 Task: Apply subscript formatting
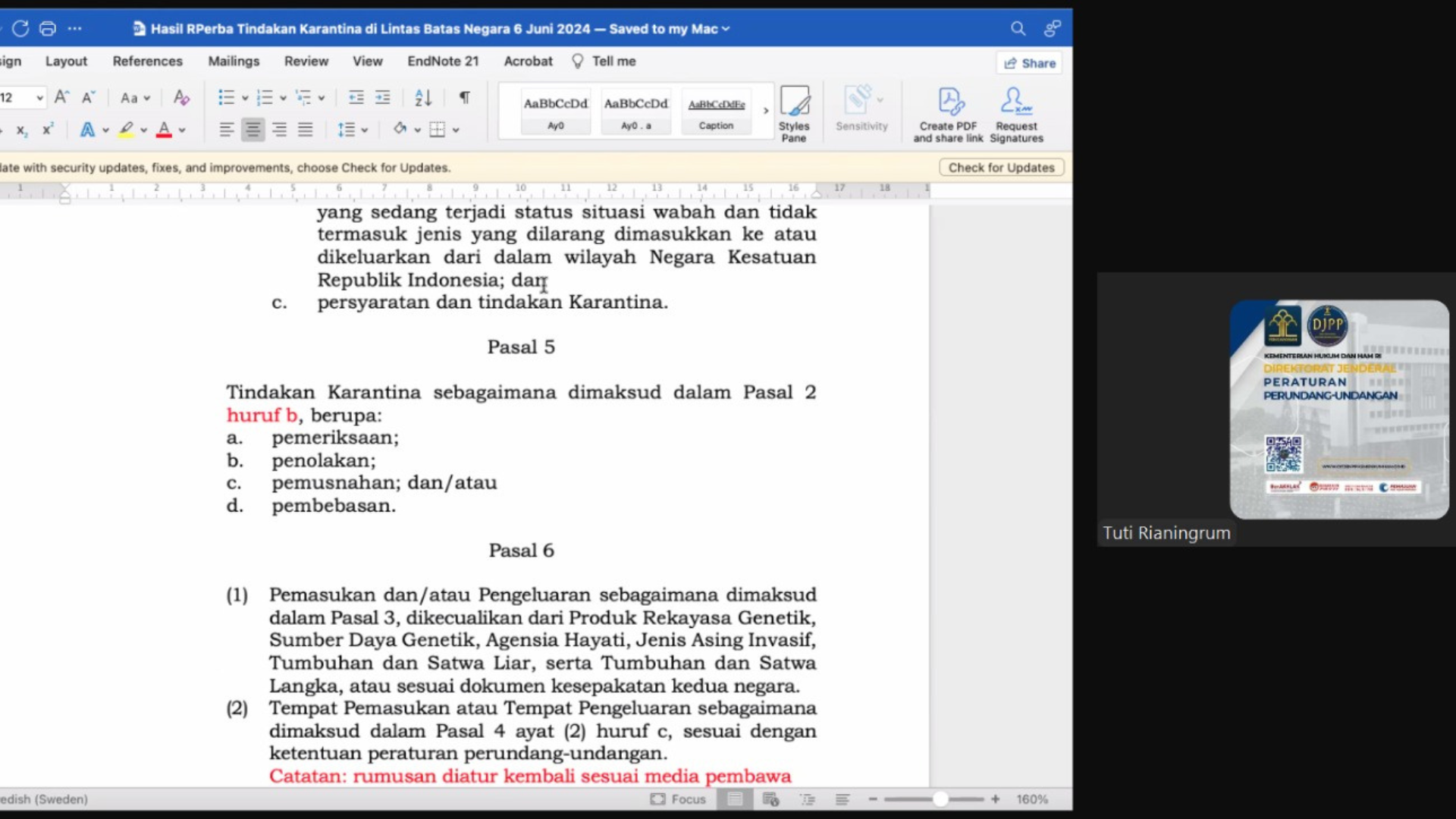click(x=22, y=130)
